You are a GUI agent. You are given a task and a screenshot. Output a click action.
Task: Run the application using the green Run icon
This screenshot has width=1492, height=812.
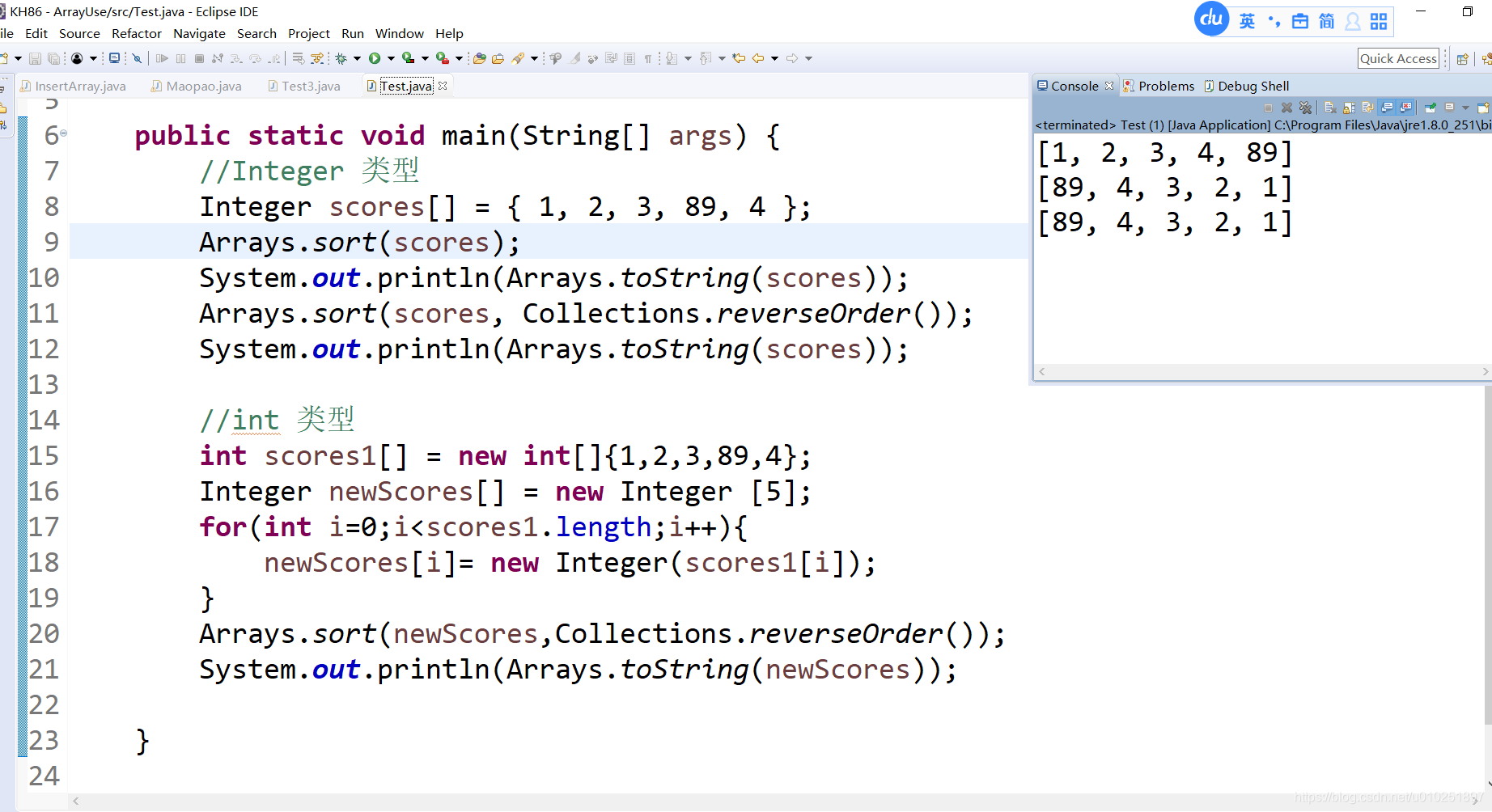coord(374,57)
